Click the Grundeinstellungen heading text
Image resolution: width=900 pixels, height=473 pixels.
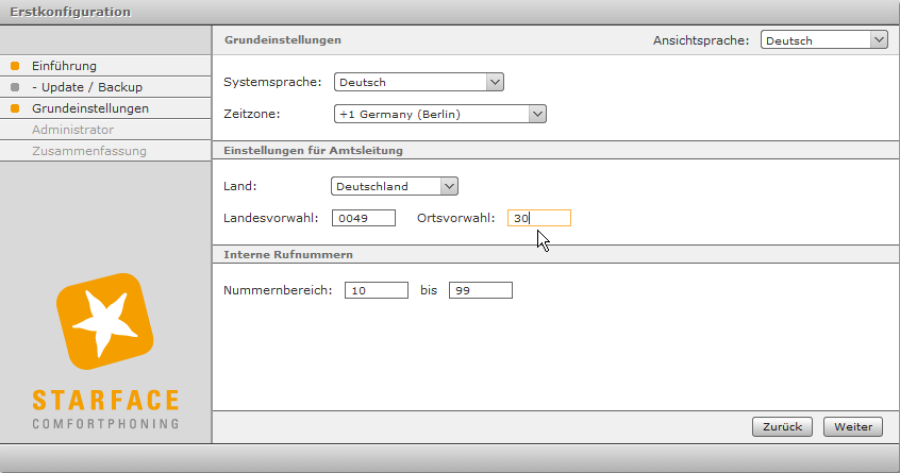[282, 40]
